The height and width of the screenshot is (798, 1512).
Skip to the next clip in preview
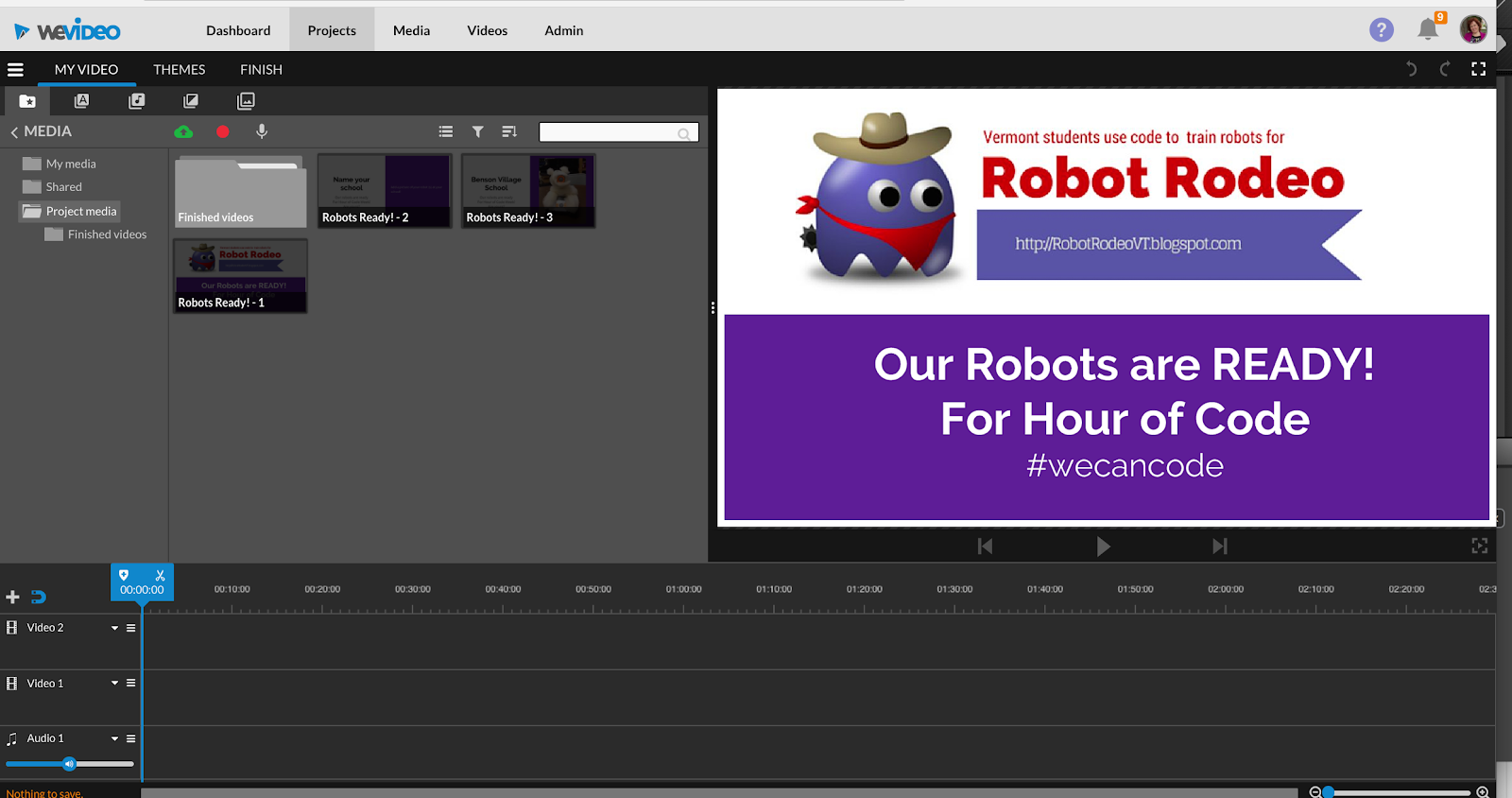point(1220,546)
